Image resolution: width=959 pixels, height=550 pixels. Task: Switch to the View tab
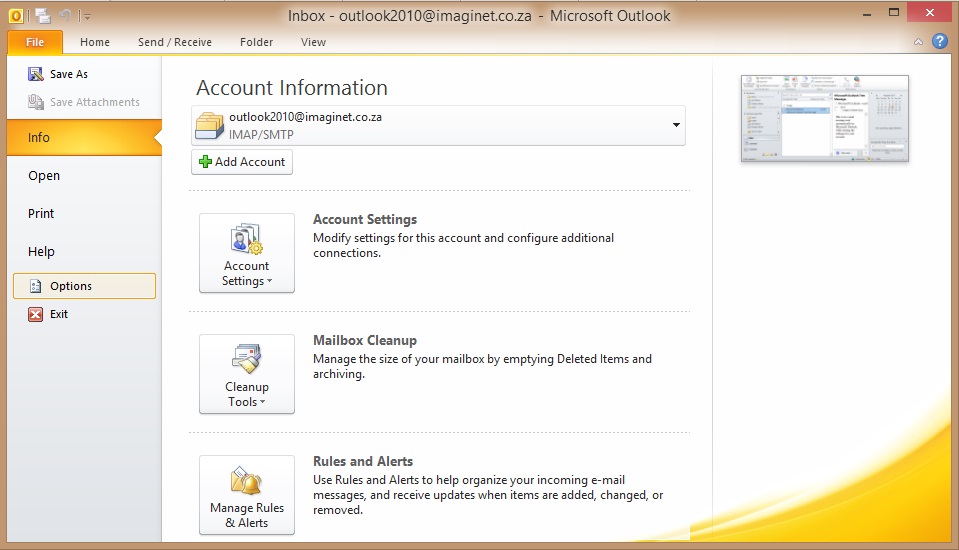tap(313, 42)
